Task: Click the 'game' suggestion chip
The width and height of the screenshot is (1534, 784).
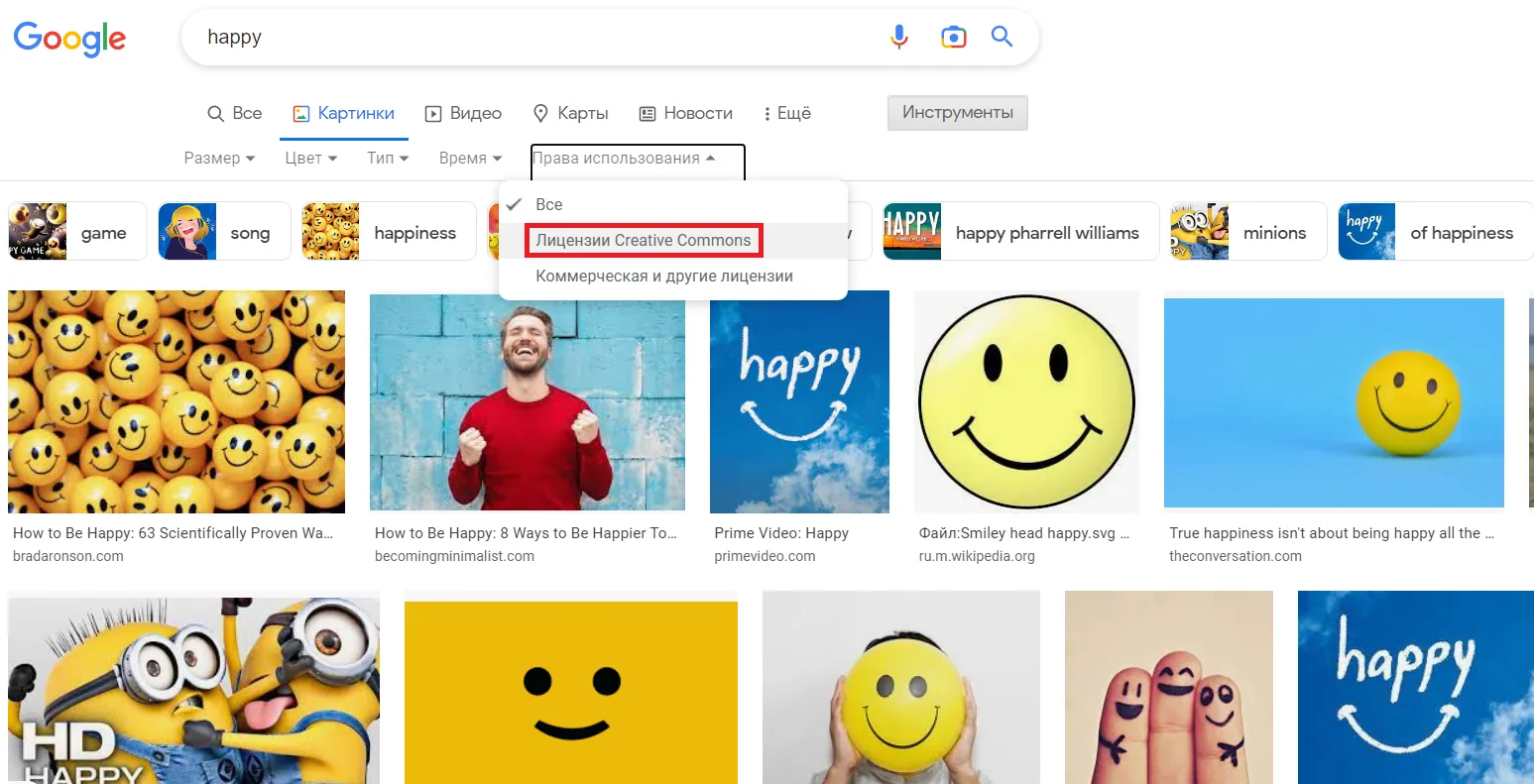Action: pyautogui.click(x=77, y=231)
